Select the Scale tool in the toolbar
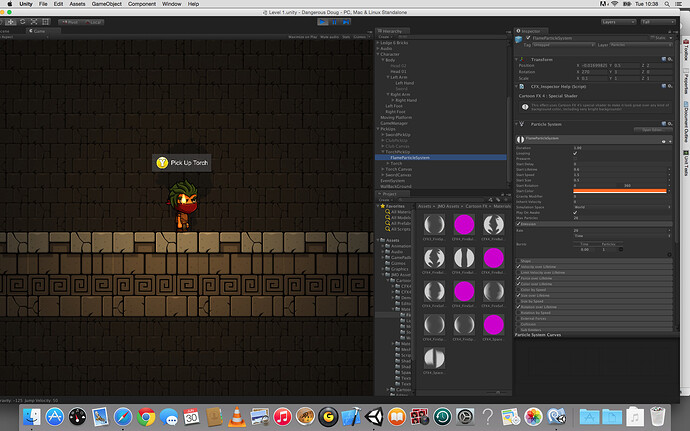Viewport: 690px width, 431px height. tap(34, 22)
